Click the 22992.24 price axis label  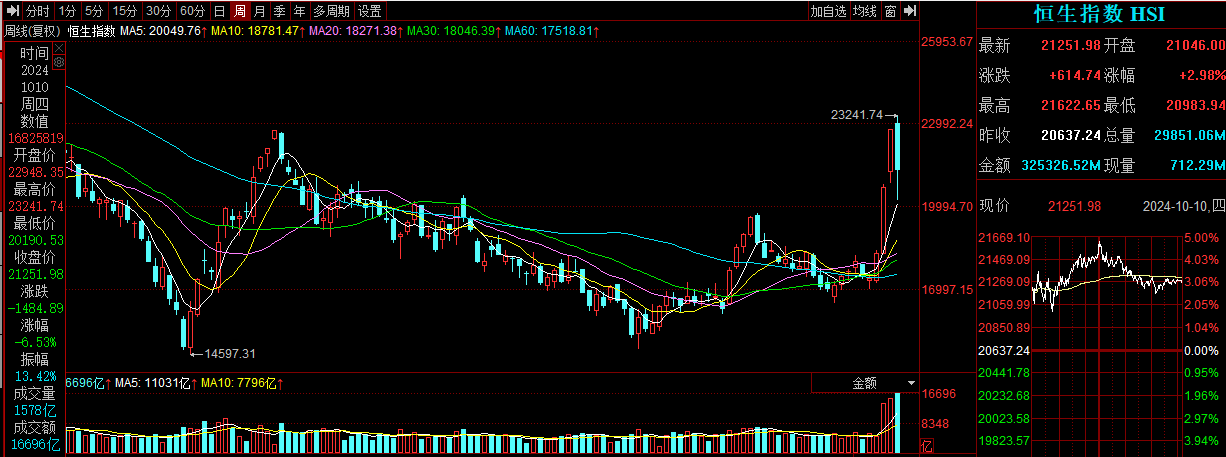[947, 124]
